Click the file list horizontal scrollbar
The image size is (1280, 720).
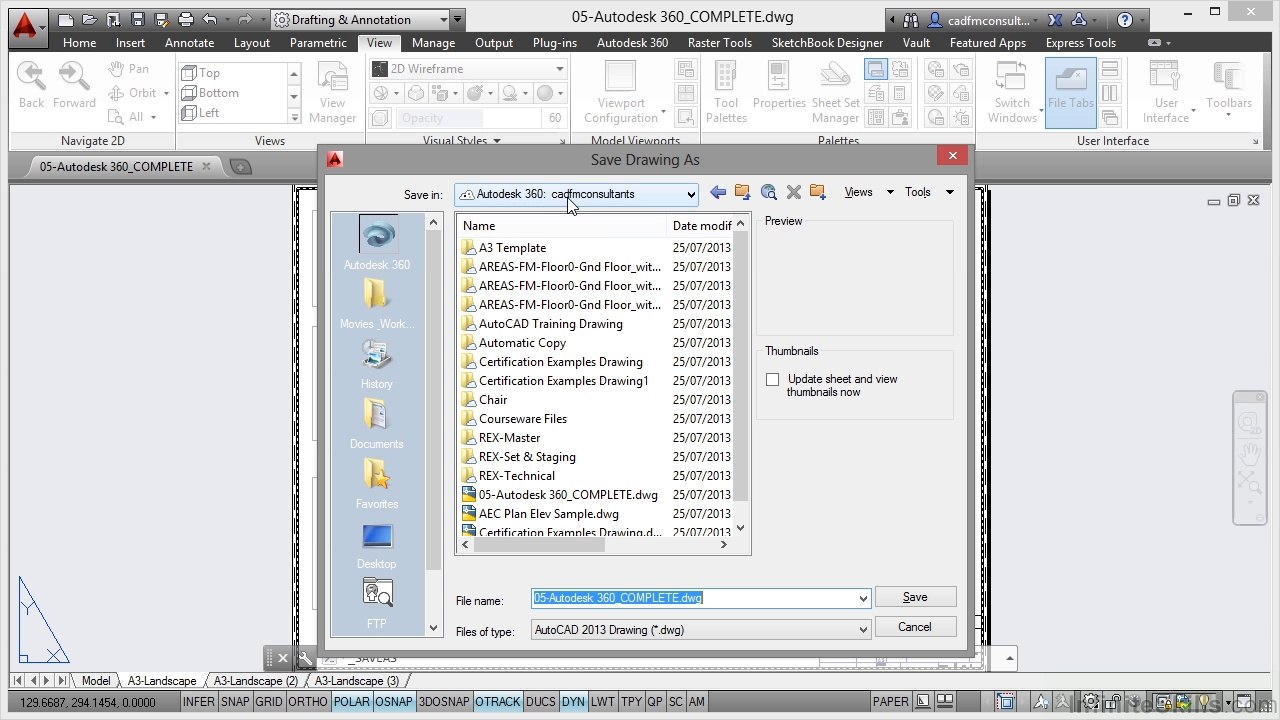539,545
